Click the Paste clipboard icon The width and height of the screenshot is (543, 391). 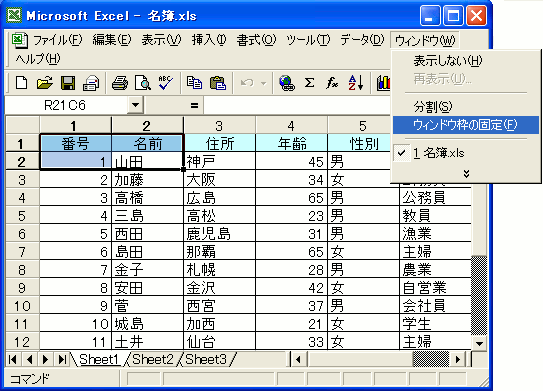218,83
